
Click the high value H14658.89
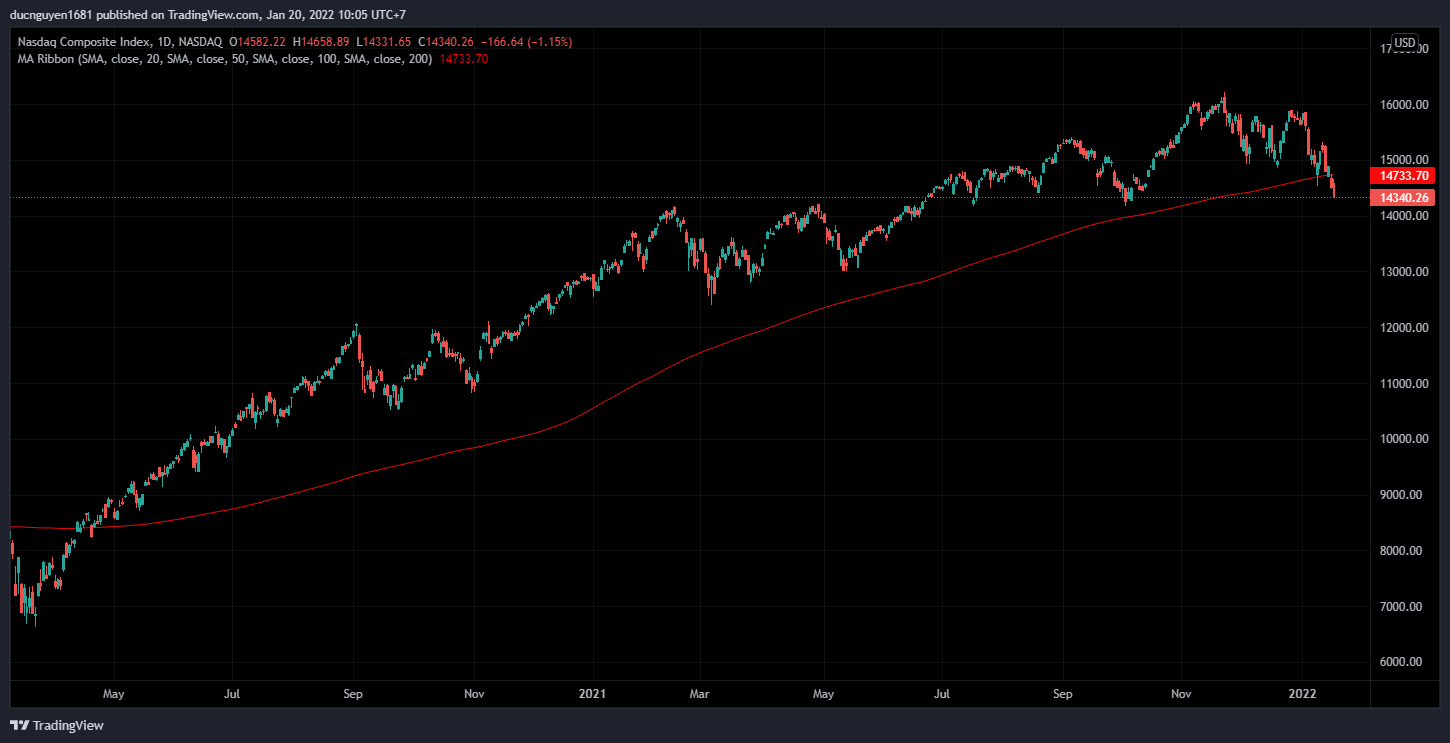coord(320,42)
